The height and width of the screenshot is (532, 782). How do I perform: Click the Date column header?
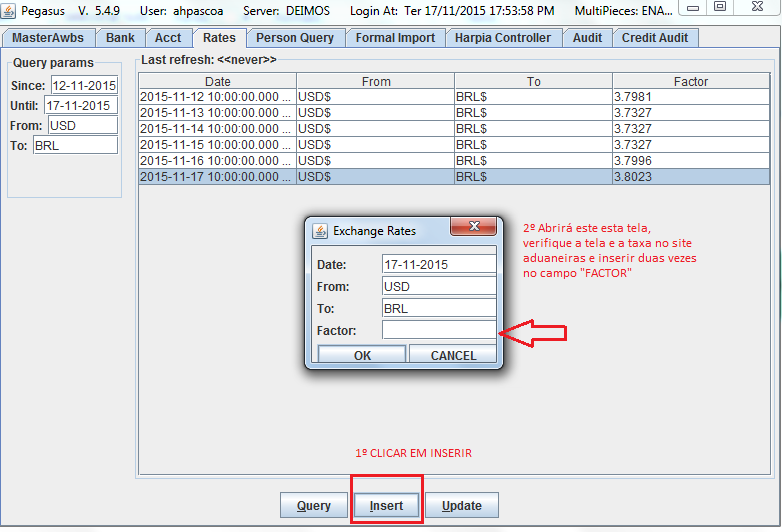(217, 81)
